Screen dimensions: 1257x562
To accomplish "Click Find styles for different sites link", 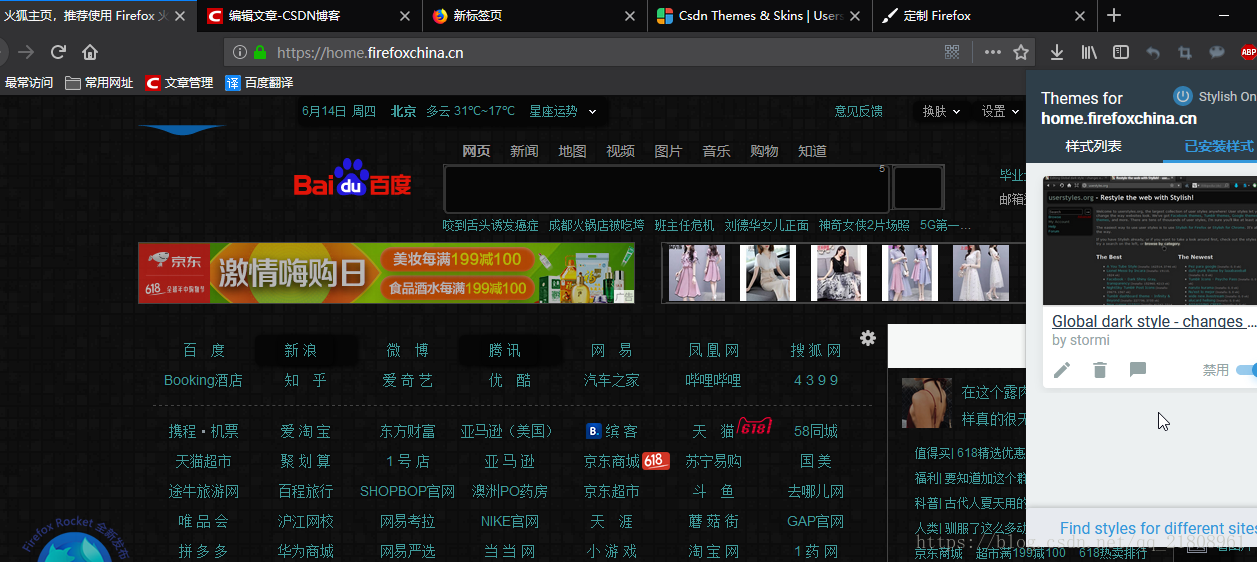I will pyautogui.click(x=1158, y=528).
